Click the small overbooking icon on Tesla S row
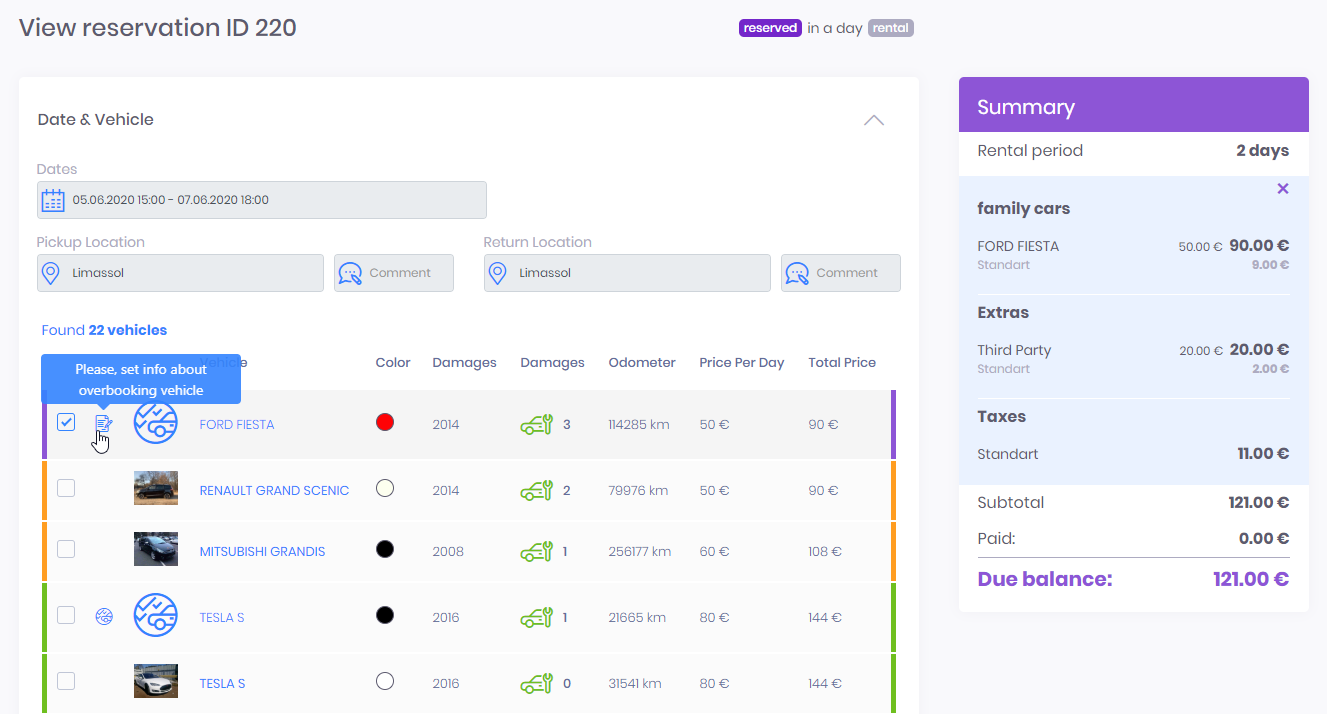1327x714 pixels. click(x=104, y=617)
